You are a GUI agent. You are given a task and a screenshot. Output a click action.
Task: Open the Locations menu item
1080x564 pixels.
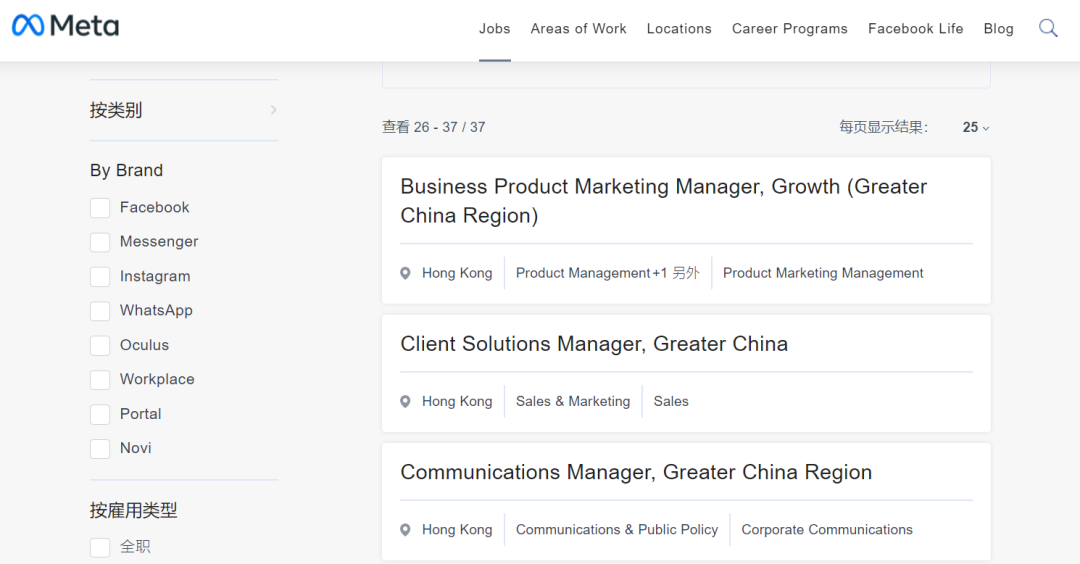click(679, 29)
